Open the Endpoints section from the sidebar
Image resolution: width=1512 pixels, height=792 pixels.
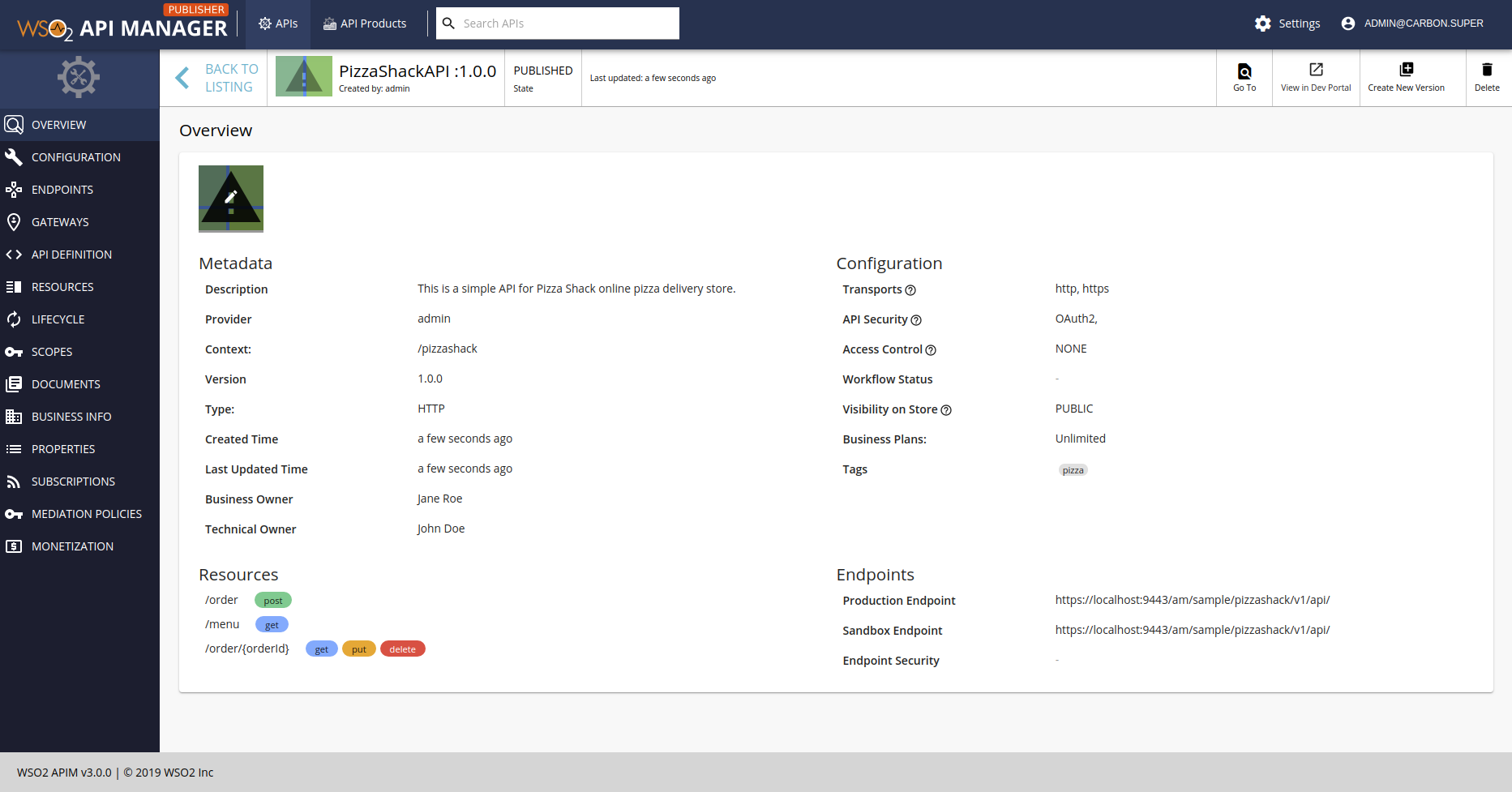pos(14,189)
